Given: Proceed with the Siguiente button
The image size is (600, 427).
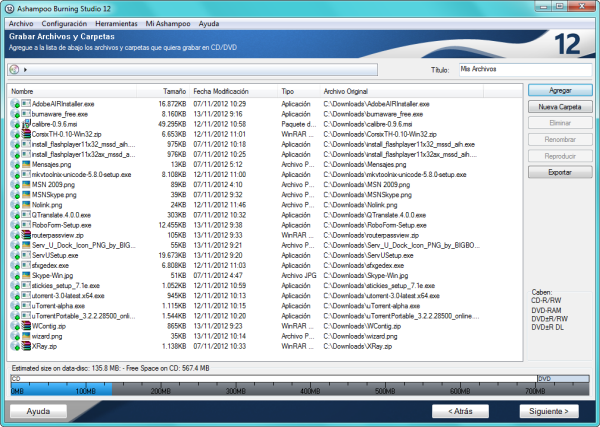Looking at the screenshot, I should [549, 411].
